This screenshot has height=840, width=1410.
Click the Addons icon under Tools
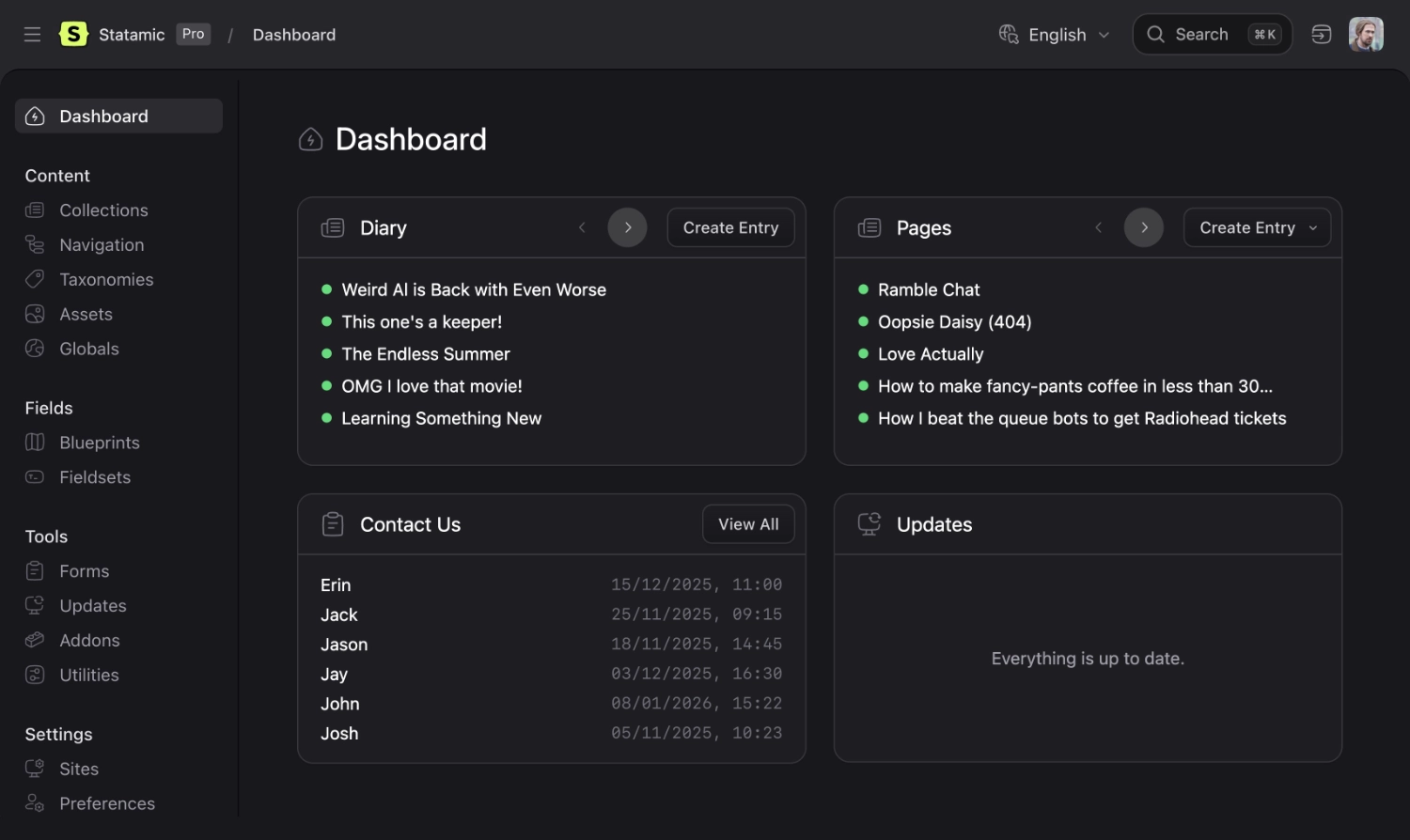click(x=35, y=640)
